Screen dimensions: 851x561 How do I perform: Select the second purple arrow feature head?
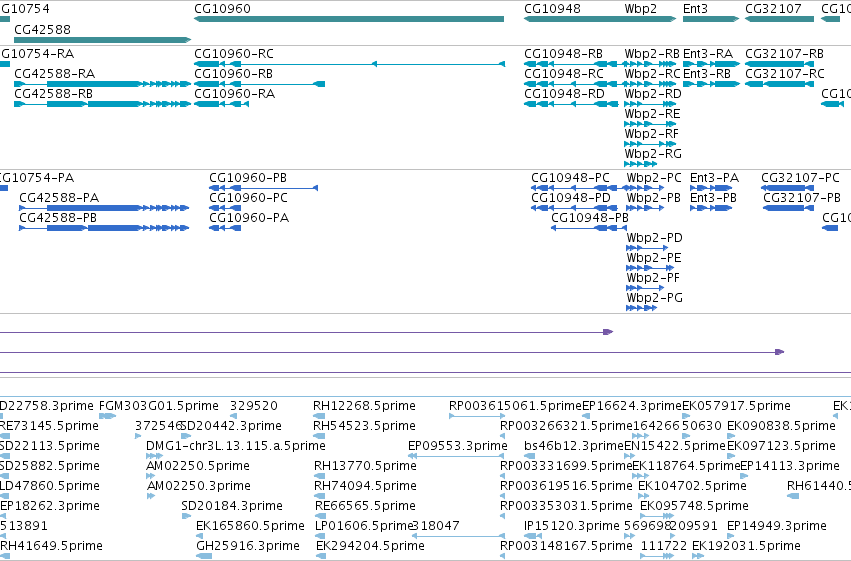tap(779, 352)
